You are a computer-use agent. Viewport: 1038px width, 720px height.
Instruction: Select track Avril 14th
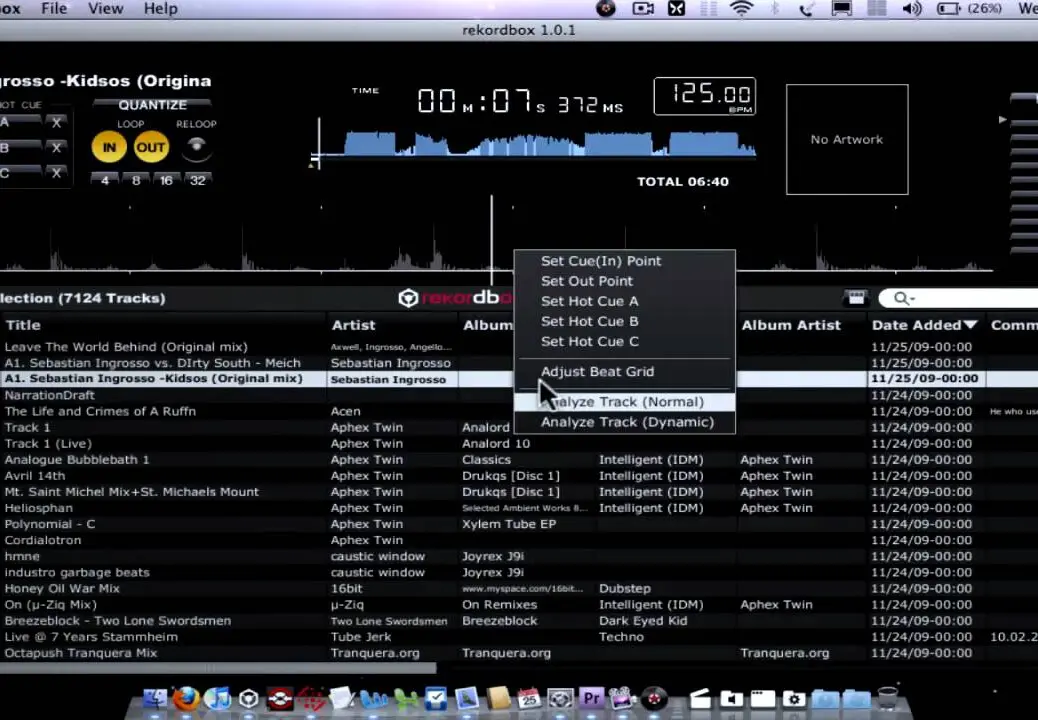(x=34, y=476)
